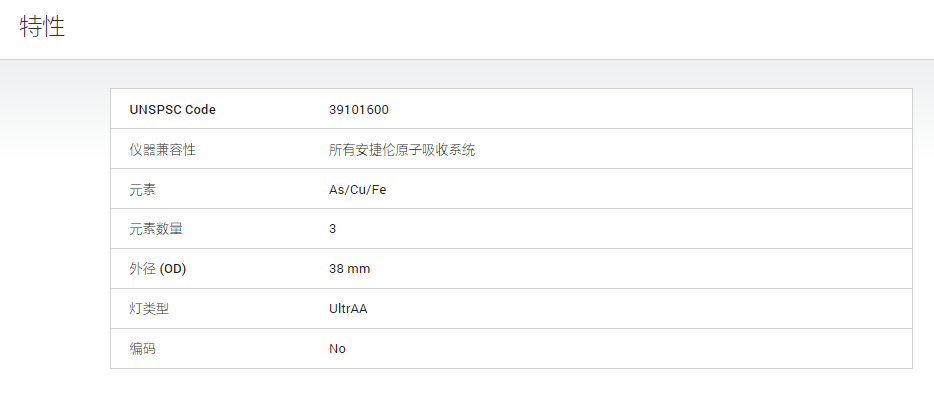Viewport: 934px width, 419px height.
Task: Click the UltrAA lamp type value
Action: point(348,309)
